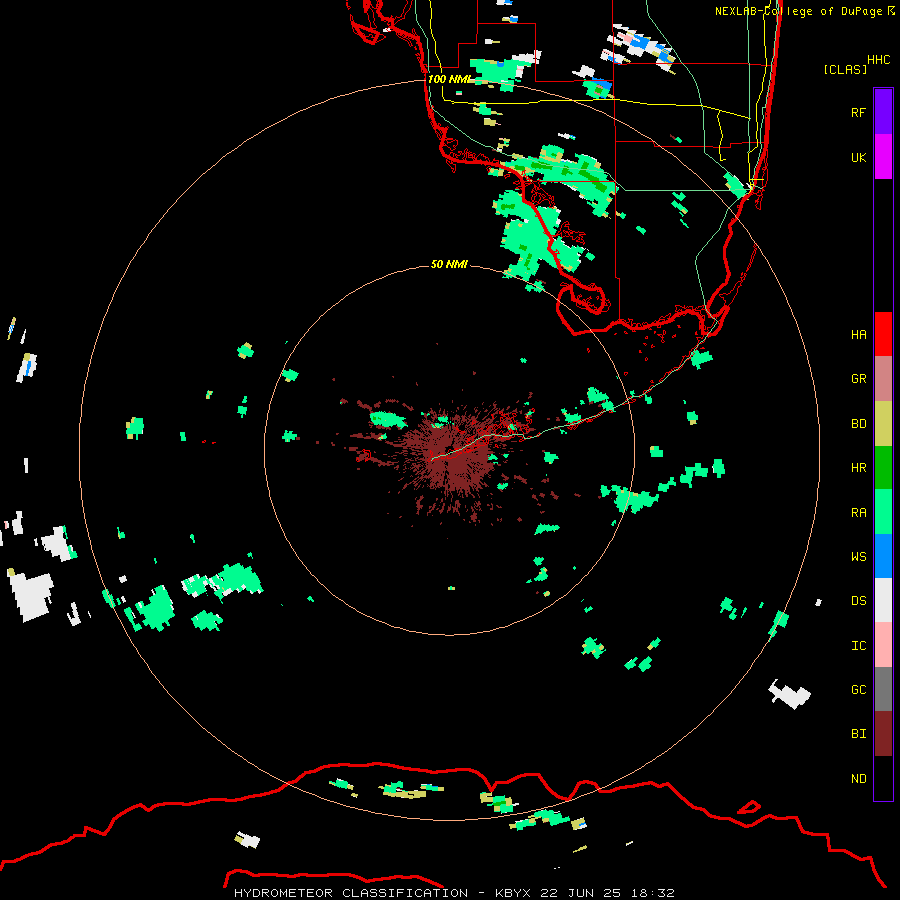Click the 100 NMI range ring label
Image resolution: width=900 pixels, height=900 pixels.
coord(450,79)
